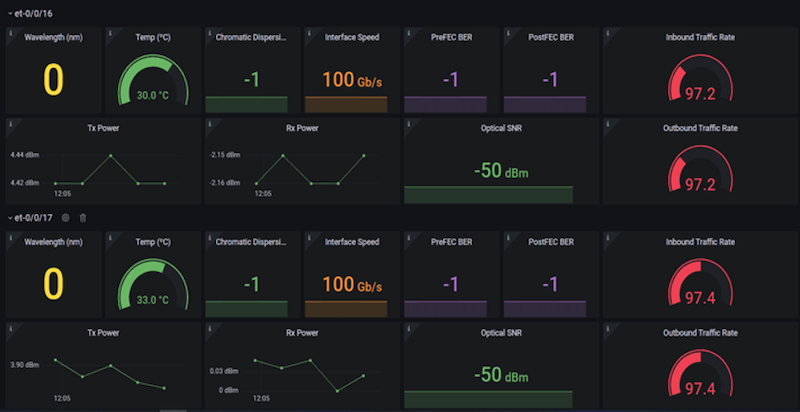Click info icon on et-0/0/16 Optical SNR panel
Viewport: 800px width, 412px height.
tap(408, 124)
